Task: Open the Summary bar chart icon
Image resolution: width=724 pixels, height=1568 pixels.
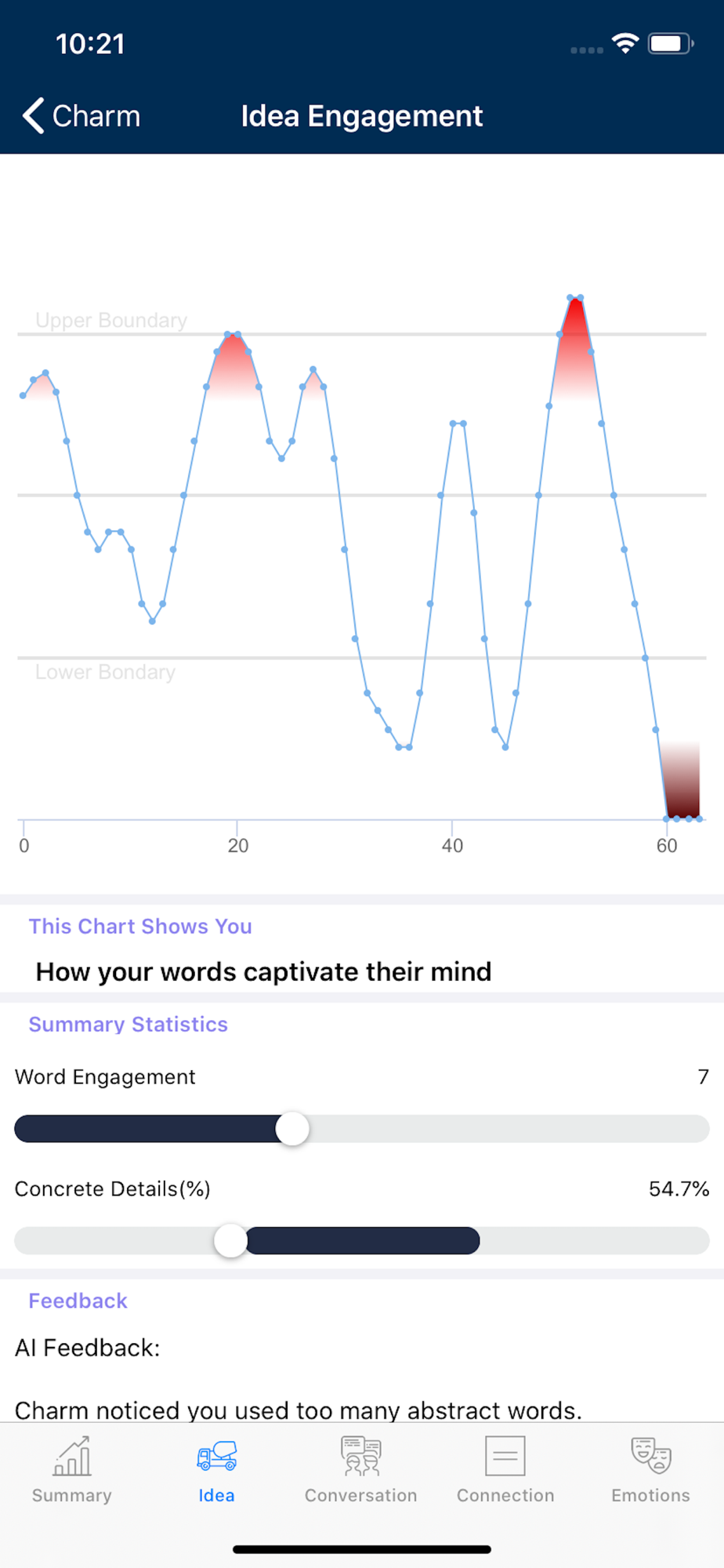Action: pos(72,1456)
